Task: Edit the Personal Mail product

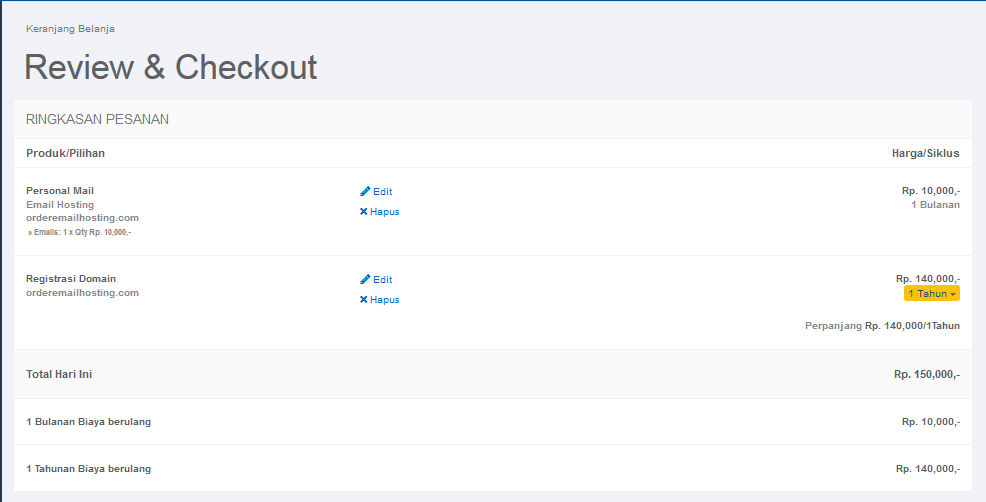Action: point(376,191)
